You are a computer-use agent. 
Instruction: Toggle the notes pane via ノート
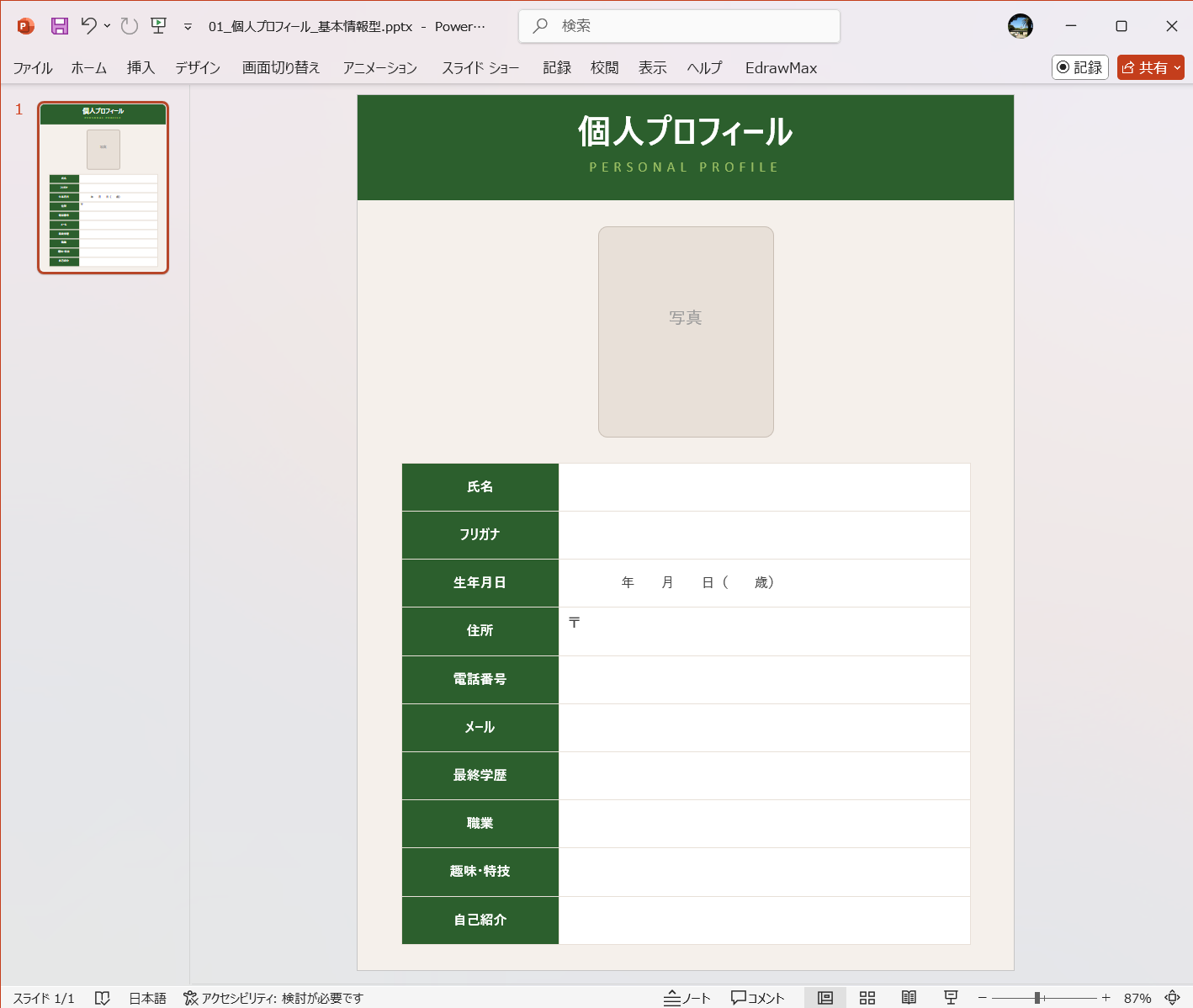pyautogui.click(x=687, y=998)
